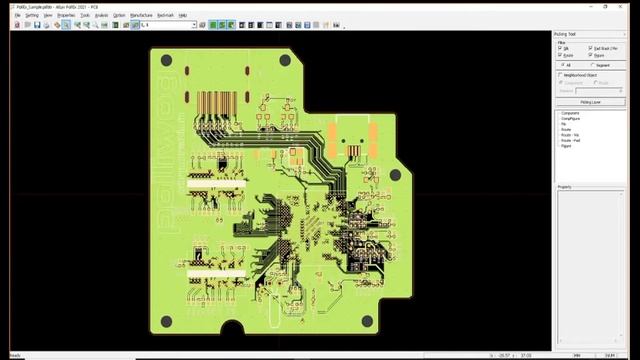Image resolution: width=640 pixels, height=360 pixels.
Task: Open the Properties menu
Action: (x=66, y=15)
